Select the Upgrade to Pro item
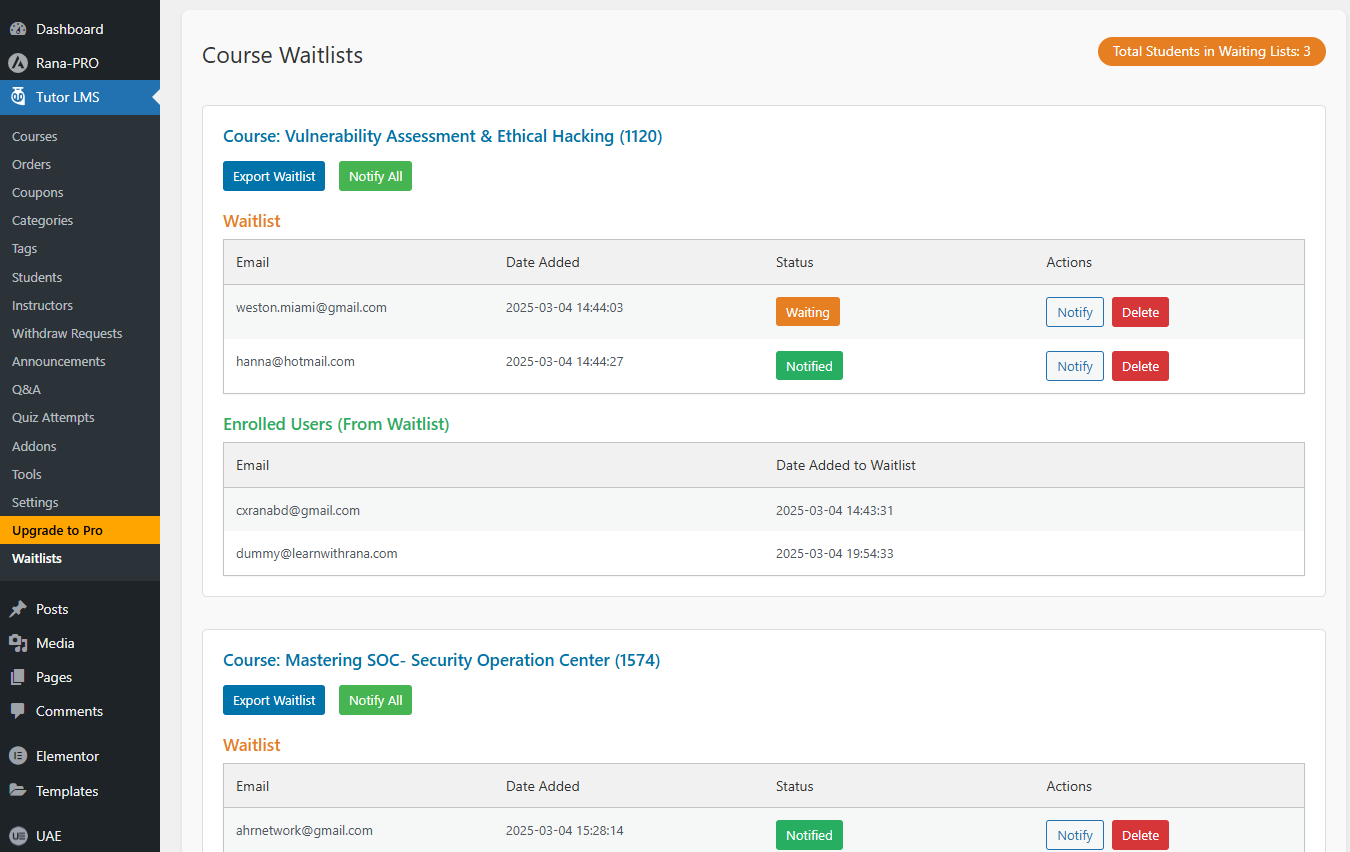The width and height of the screenshot is (1350, 852). 57,530
